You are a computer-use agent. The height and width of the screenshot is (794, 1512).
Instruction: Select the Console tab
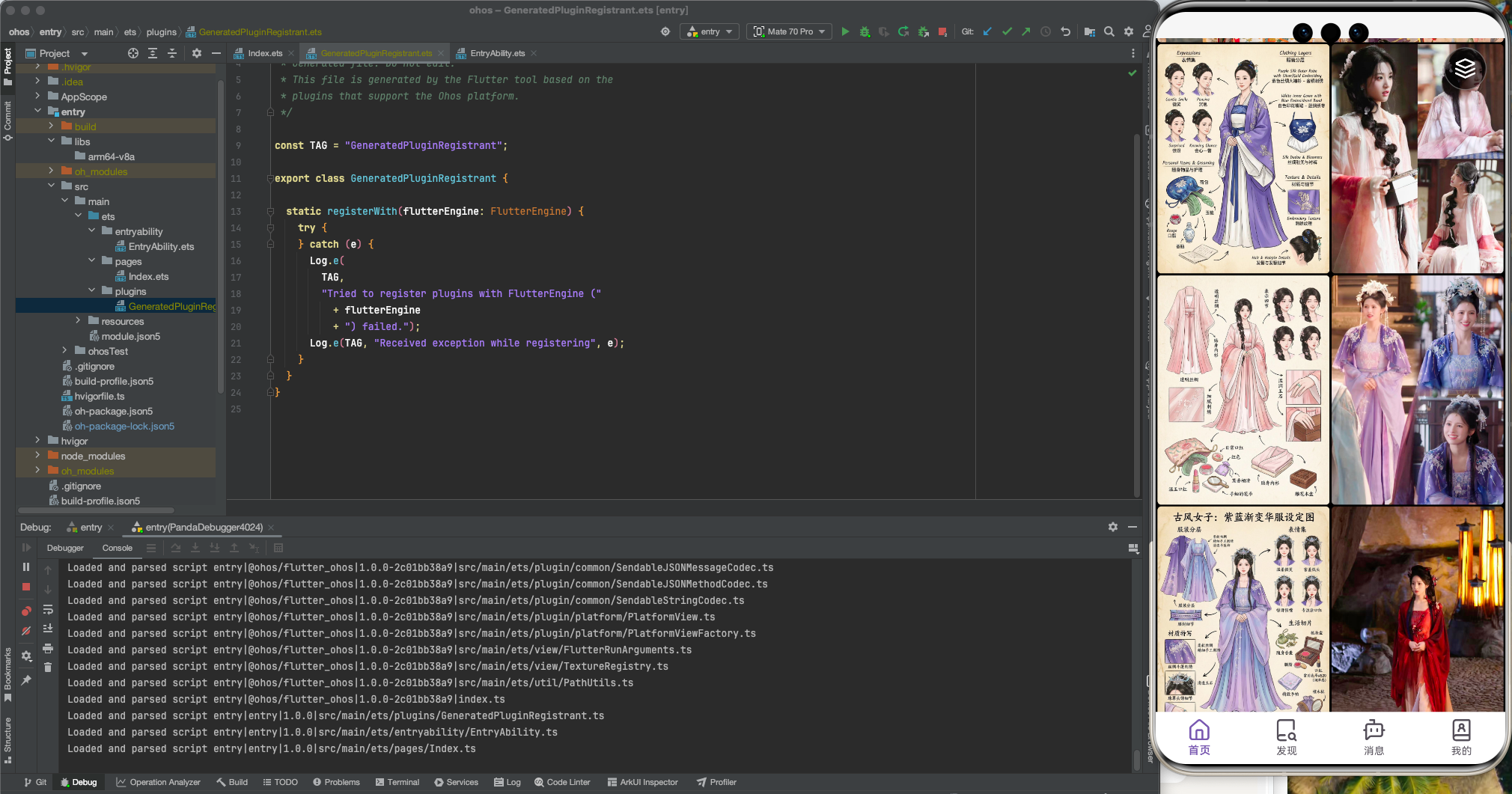pos(118,548)
